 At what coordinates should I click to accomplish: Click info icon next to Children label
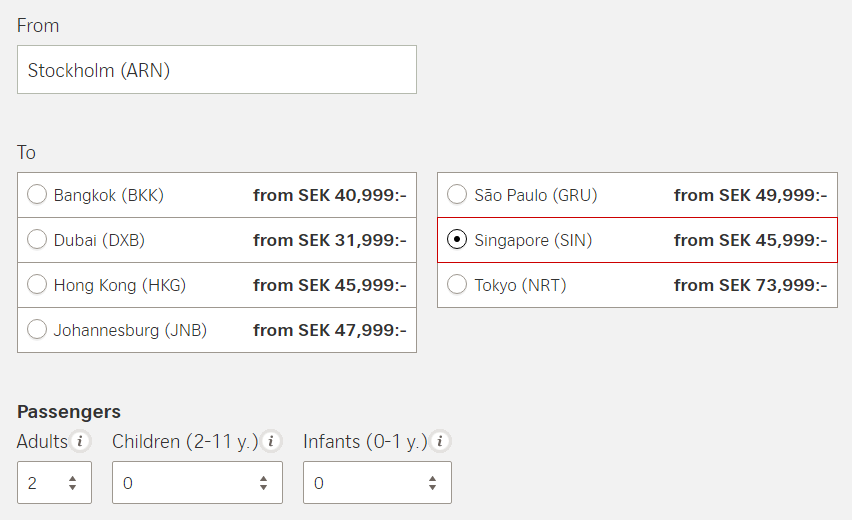tap(272, 441)
